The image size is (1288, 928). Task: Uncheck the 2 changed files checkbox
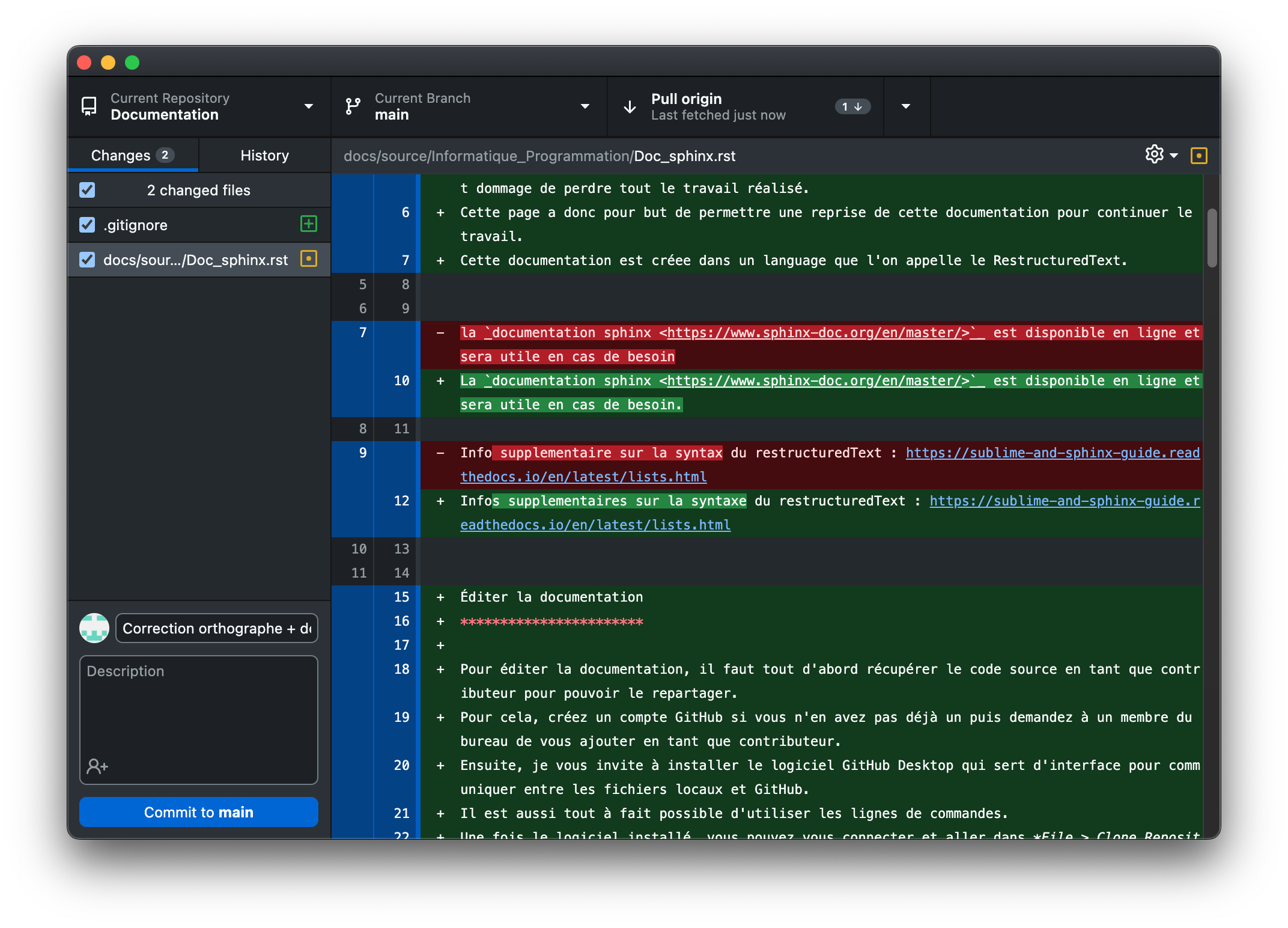point(87,190)
